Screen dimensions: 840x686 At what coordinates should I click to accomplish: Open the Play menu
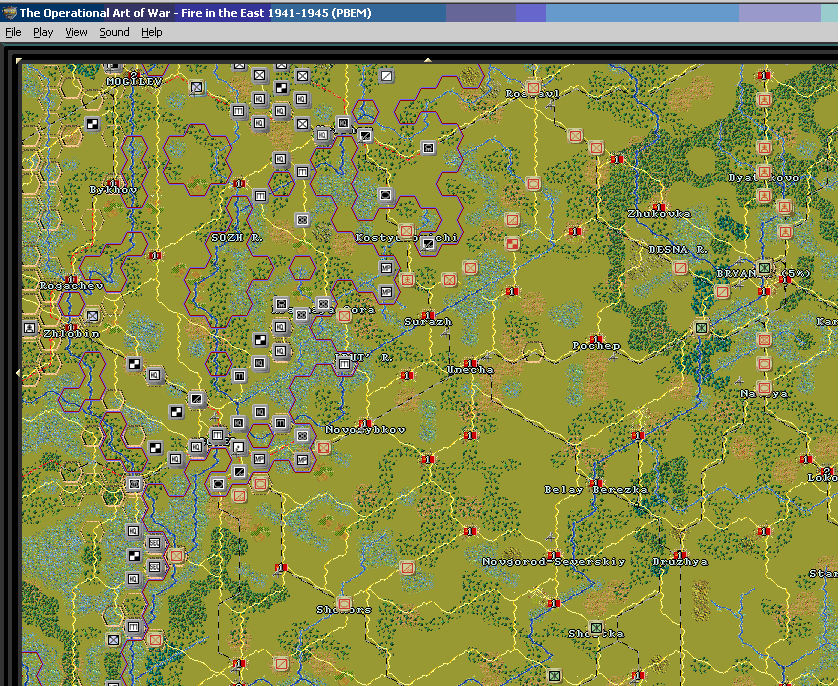click(43, 32)
